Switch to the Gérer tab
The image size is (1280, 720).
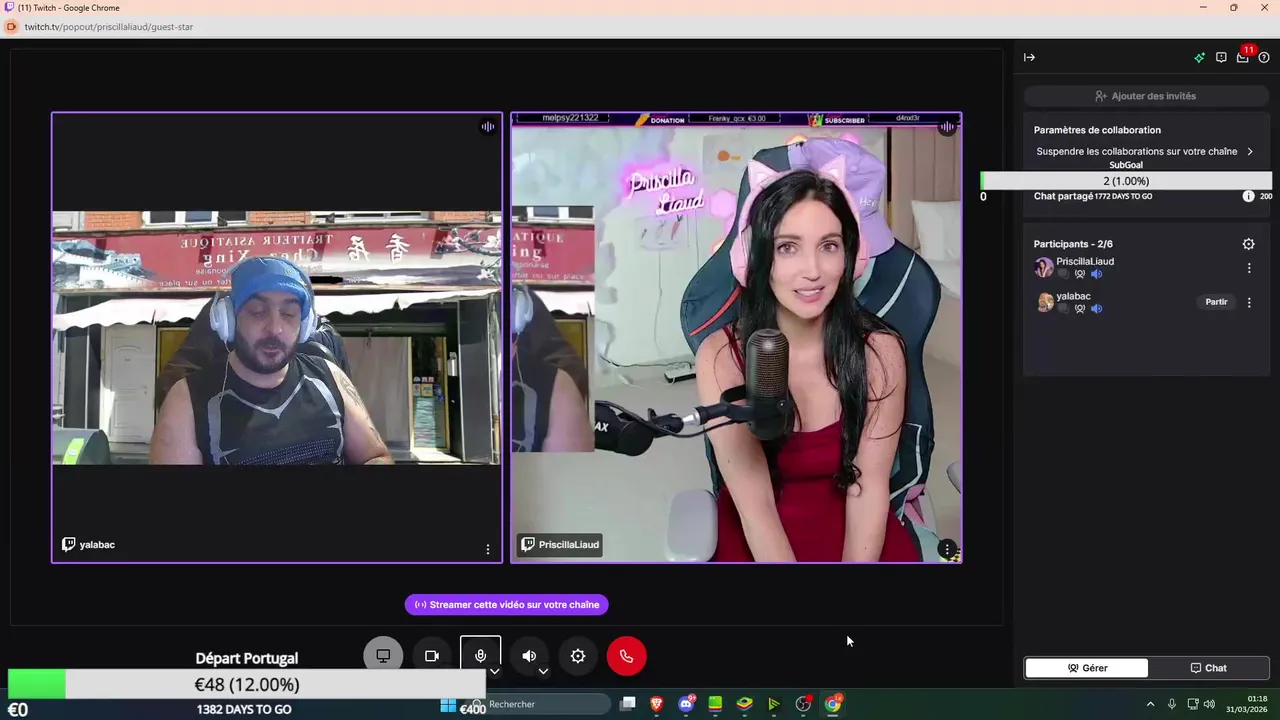pyautogui.click(x=1087, y=668)
